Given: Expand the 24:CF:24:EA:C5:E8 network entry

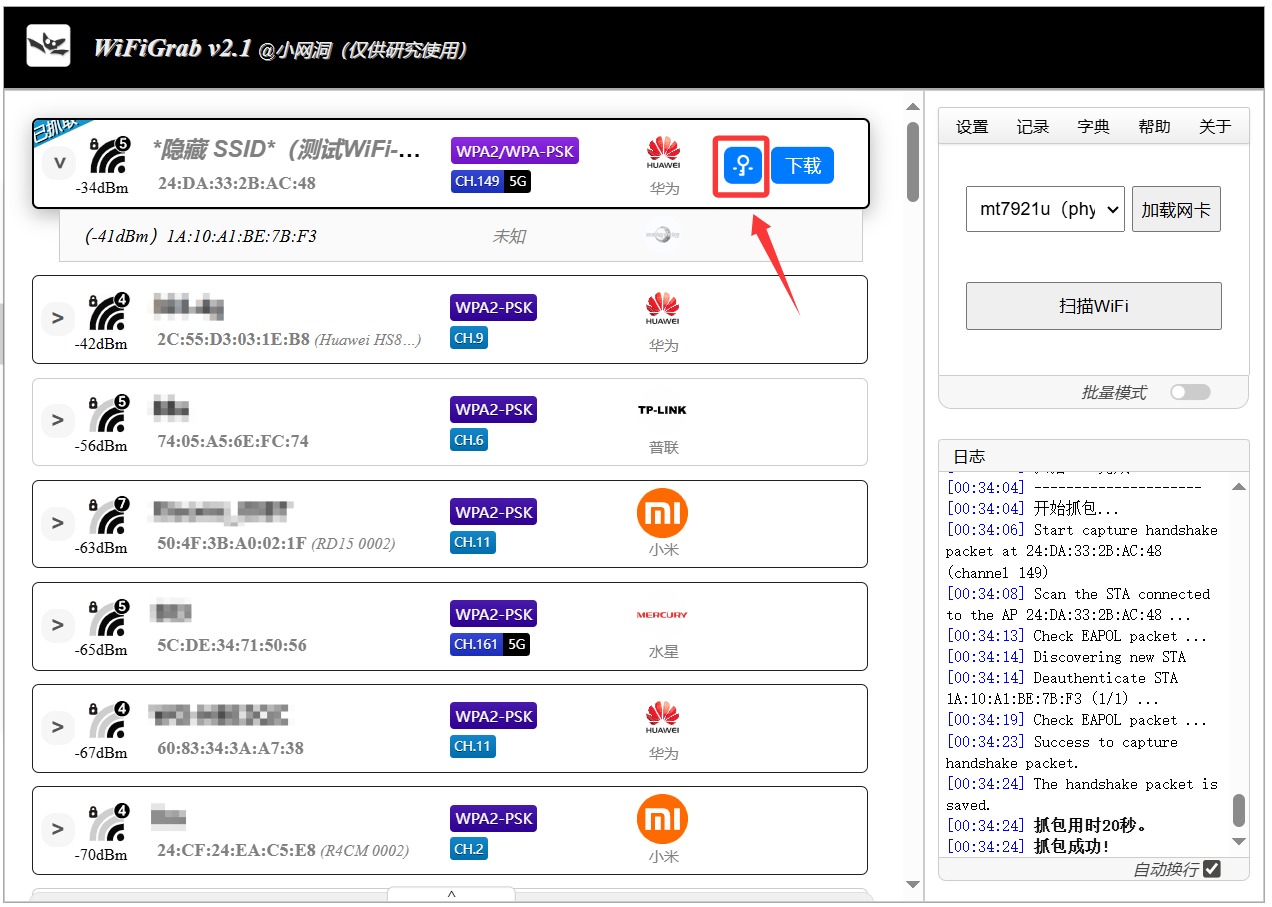Looking at the screenshot, I should (x=58, y=828).
